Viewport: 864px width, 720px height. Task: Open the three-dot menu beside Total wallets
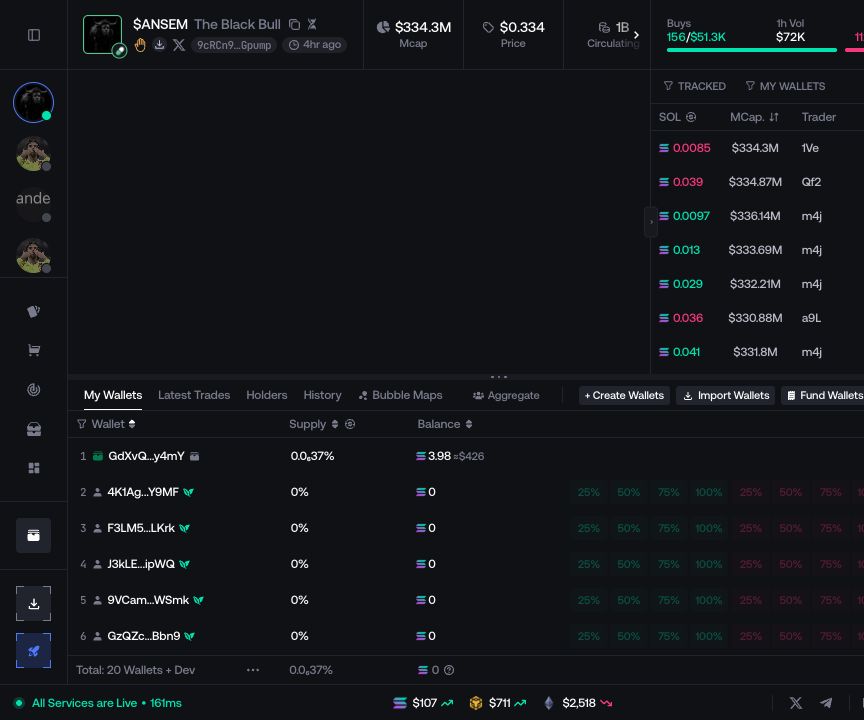pyautogui.click(x=253, y=670)
